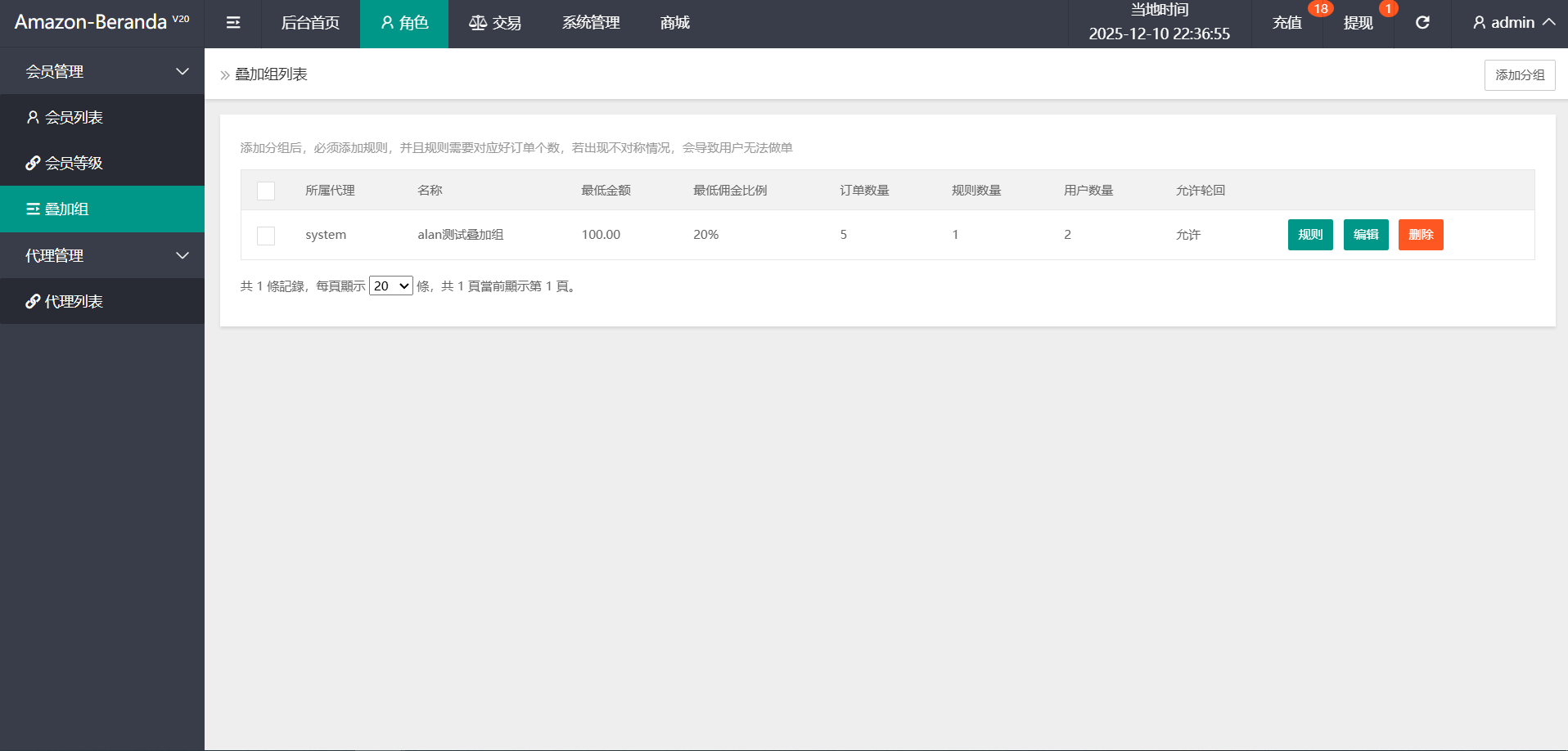Image resolution: width=1568 pixels, height=751 pixels.
Task: Open the 系统管理 top menu
Action: [x=591, y=23]
